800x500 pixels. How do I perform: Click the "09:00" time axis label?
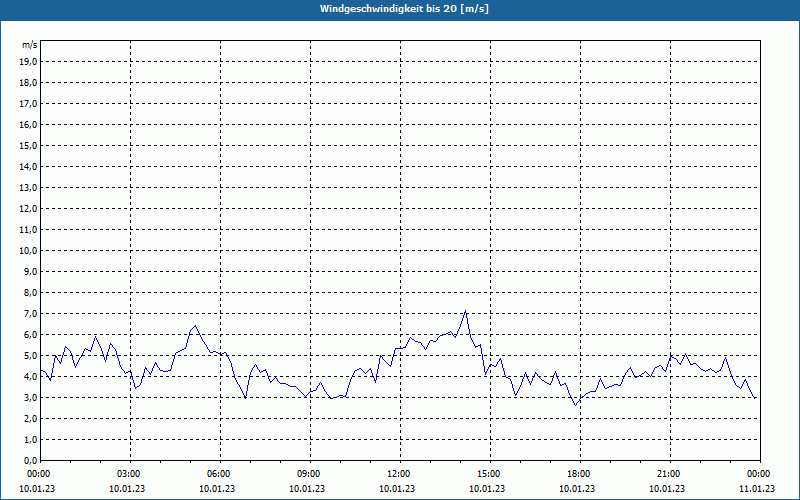pyautogui.click(x=310, y=474)
